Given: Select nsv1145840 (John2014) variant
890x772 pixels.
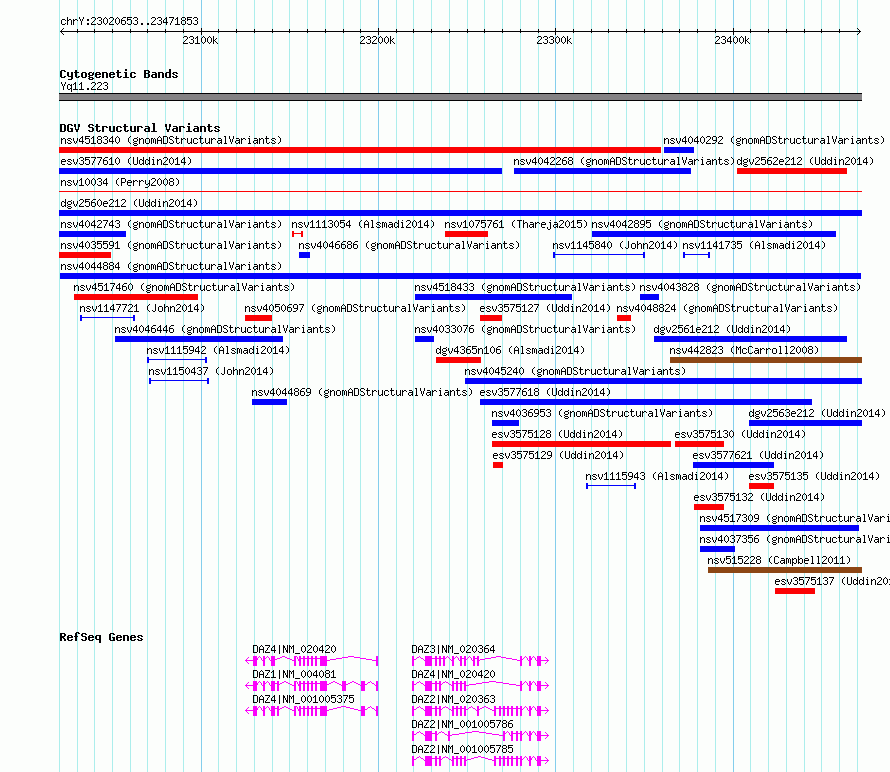Looking at the screenshot, I should [x=615, y=245].
